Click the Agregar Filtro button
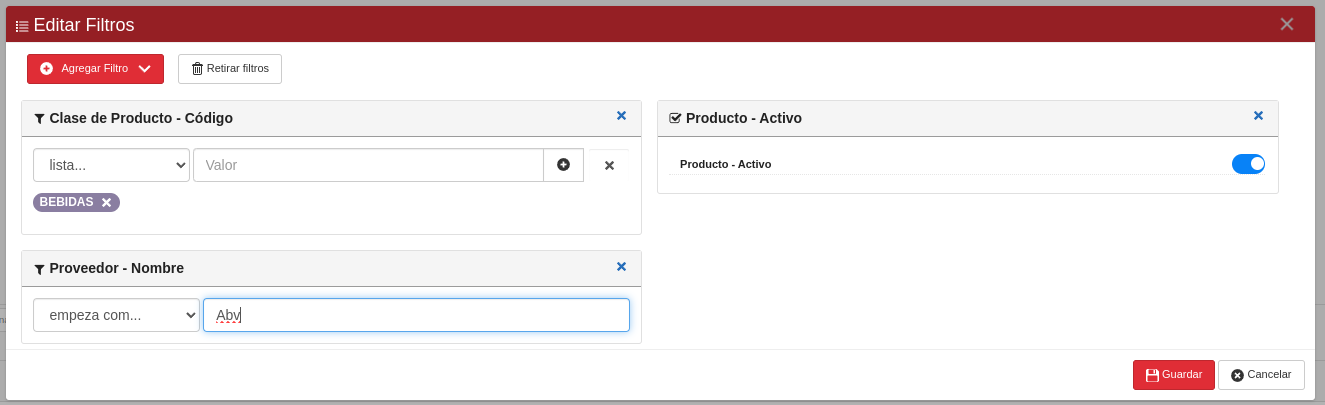The image size is (1325, 405). click(95, 69)
